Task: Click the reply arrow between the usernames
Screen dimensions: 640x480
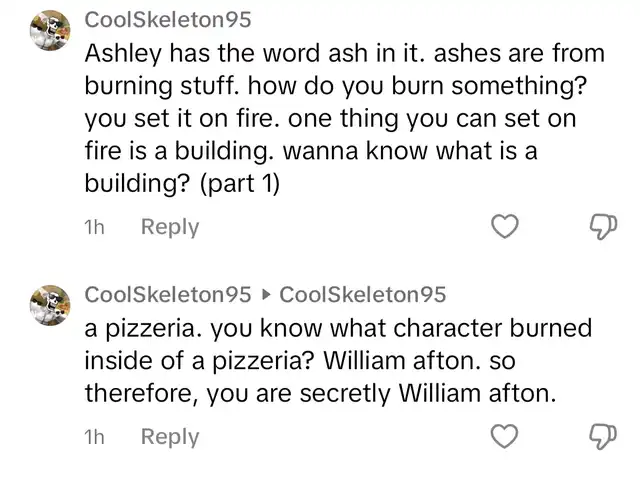Action: coord(265,295)
